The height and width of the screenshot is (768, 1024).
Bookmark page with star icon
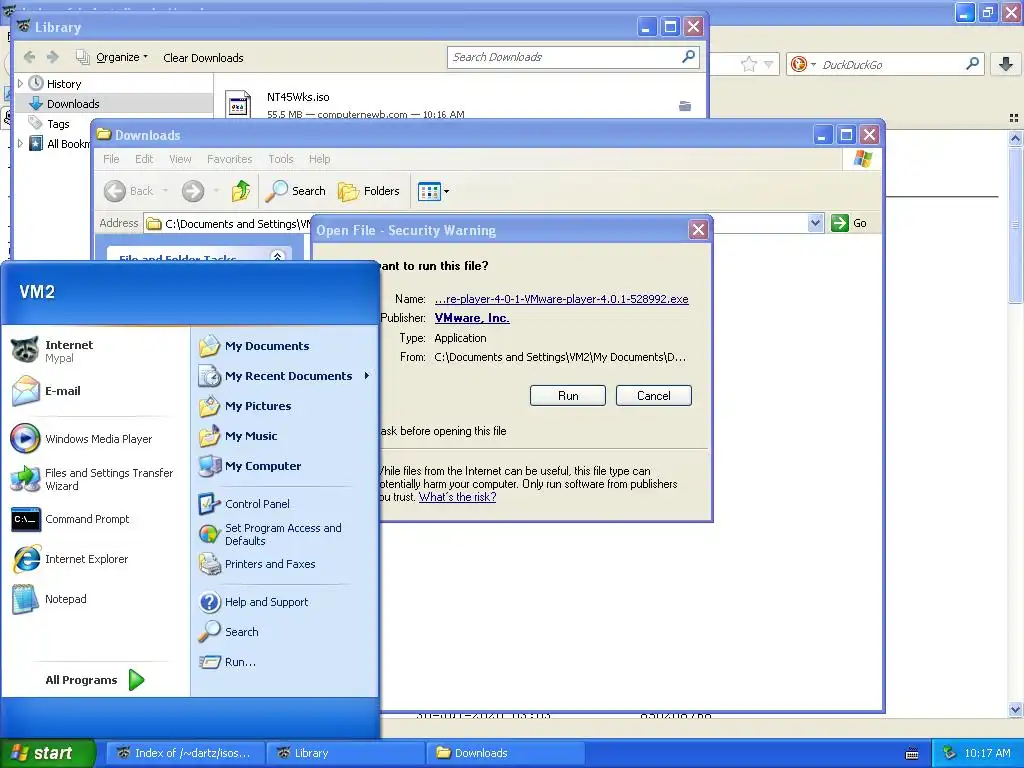[749, 64]
